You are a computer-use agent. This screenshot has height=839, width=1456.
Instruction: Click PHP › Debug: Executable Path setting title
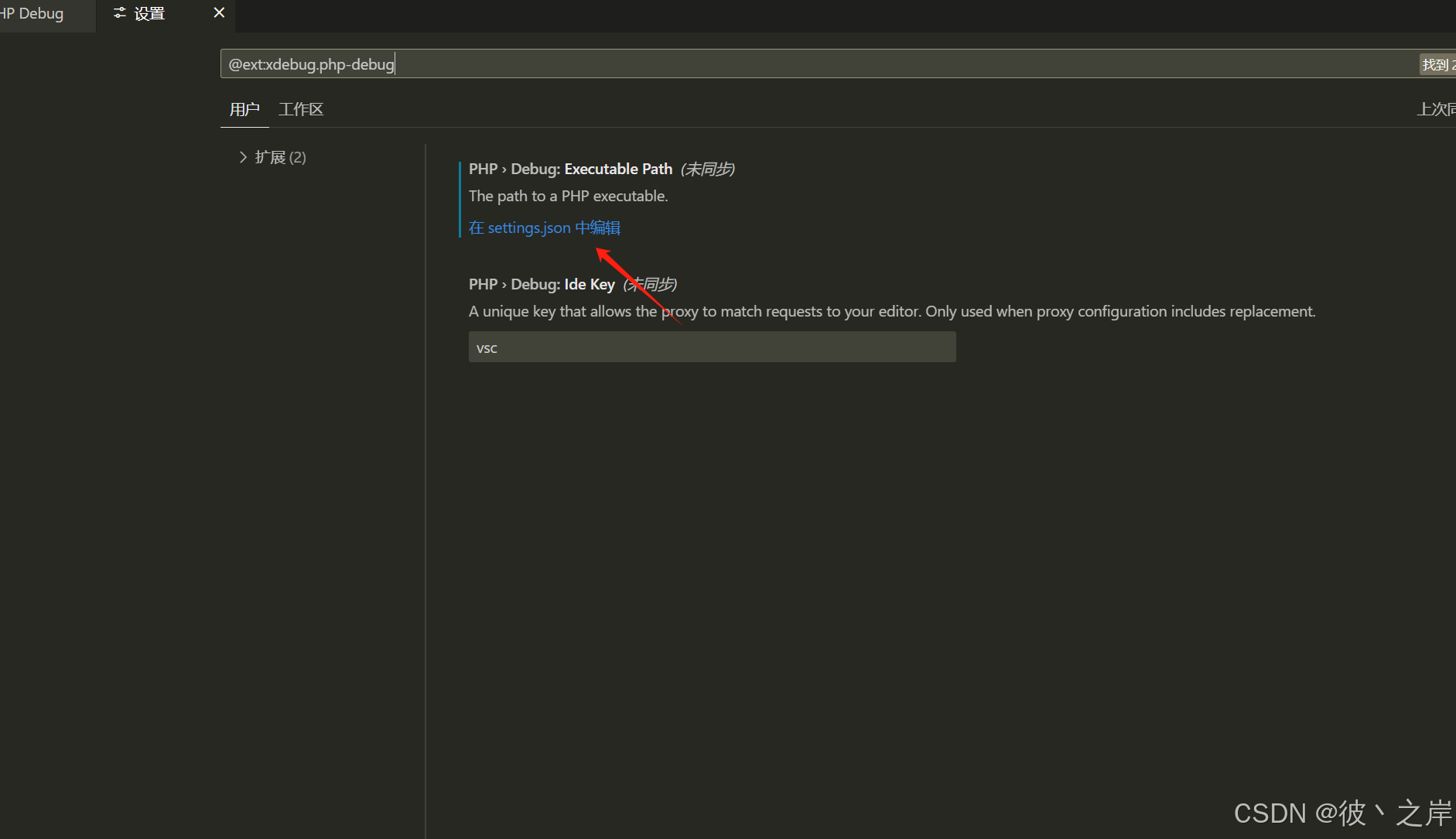(x=570, y=169)
